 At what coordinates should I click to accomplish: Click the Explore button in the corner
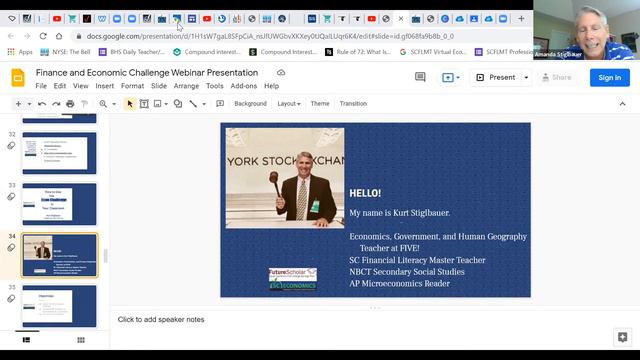coord(622,337)
